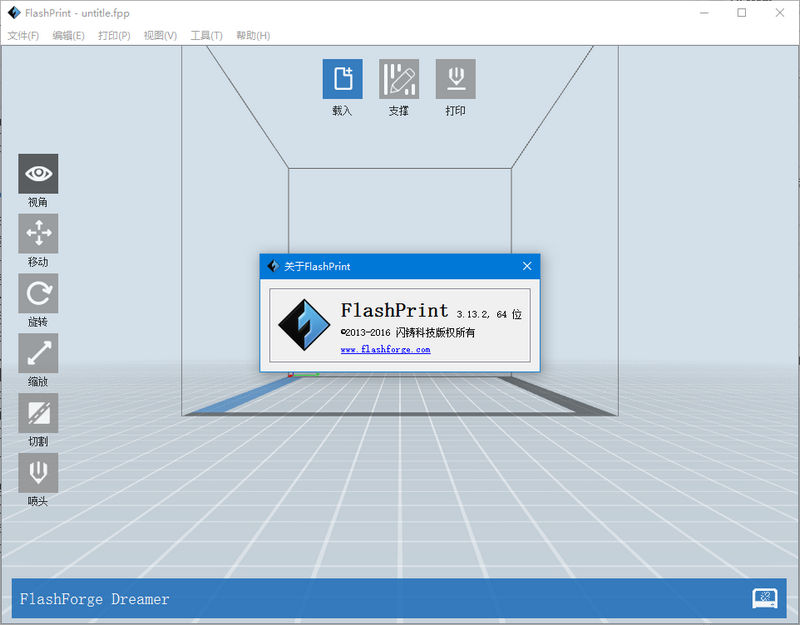Click the ©2013-2016 闪铸科技版权所有 copyright text
Viewport: 800px width, 625px height.
[x=408, y=333]
